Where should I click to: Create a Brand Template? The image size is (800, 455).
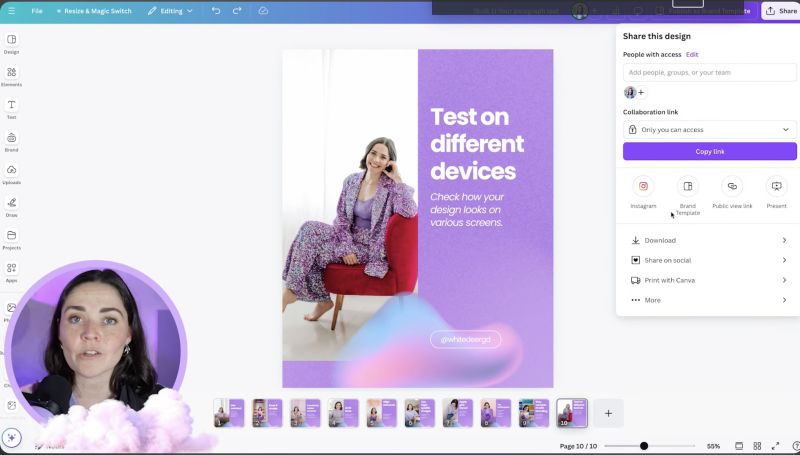[x=687, y=195]
